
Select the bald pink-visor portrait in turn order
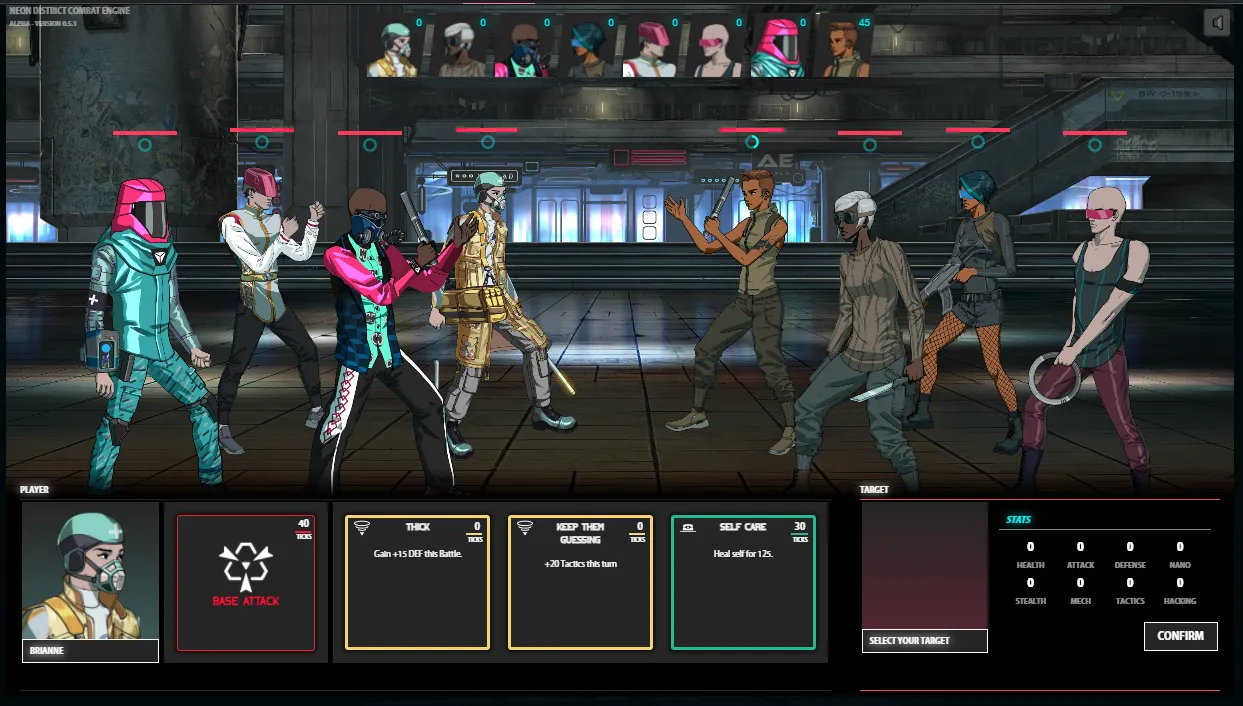pyautogui.click(x=714, y=48)
